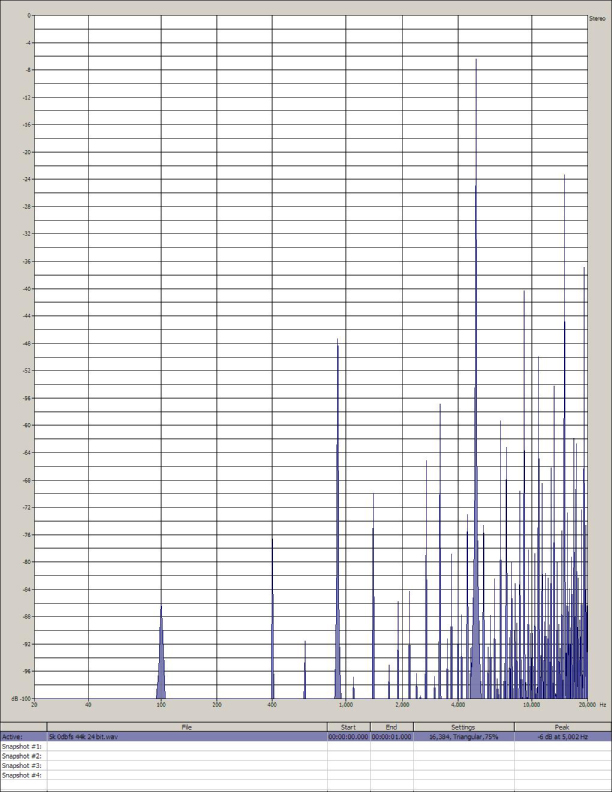The width and height of the screenshot is (612, 792).
Task: Click the 20,000 Hz axis label
Action: coord(587,705)
